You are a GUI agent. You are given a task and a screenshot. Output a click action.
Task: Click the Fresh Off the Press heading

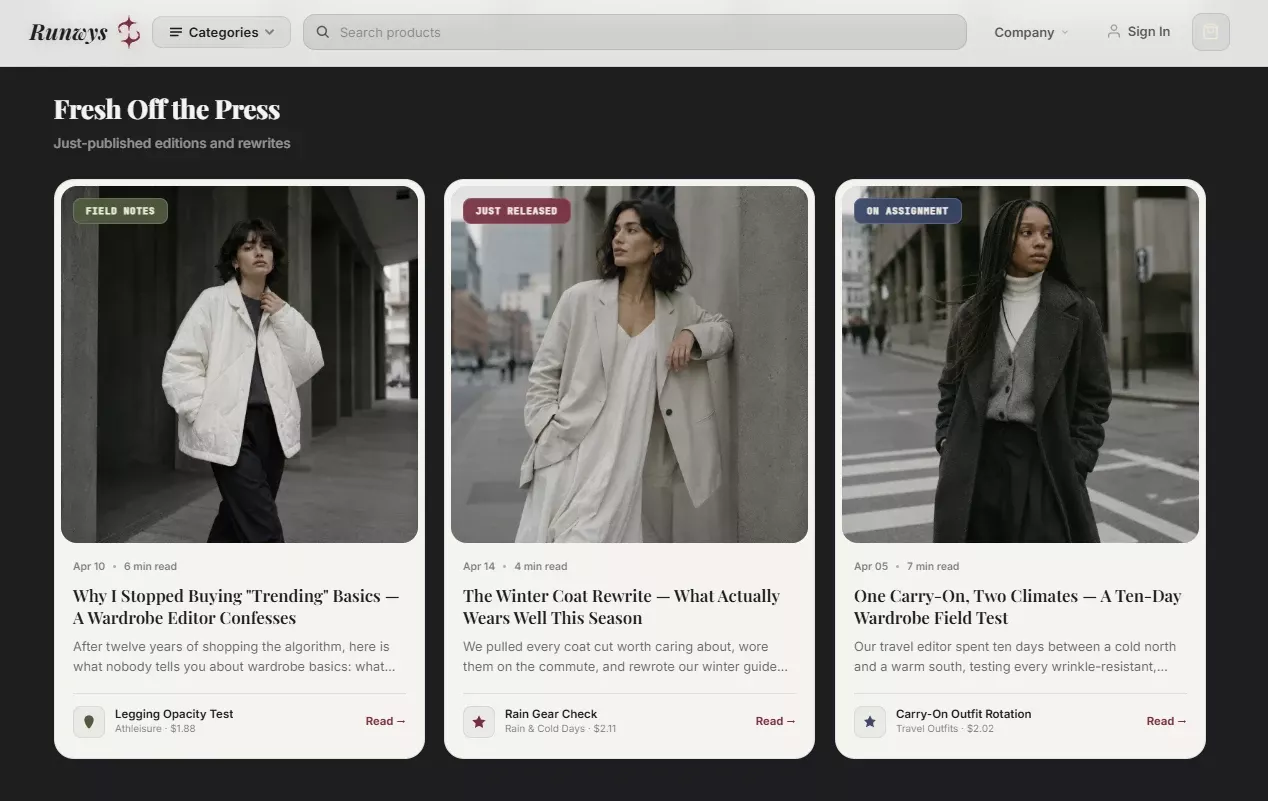click(167, 109)
